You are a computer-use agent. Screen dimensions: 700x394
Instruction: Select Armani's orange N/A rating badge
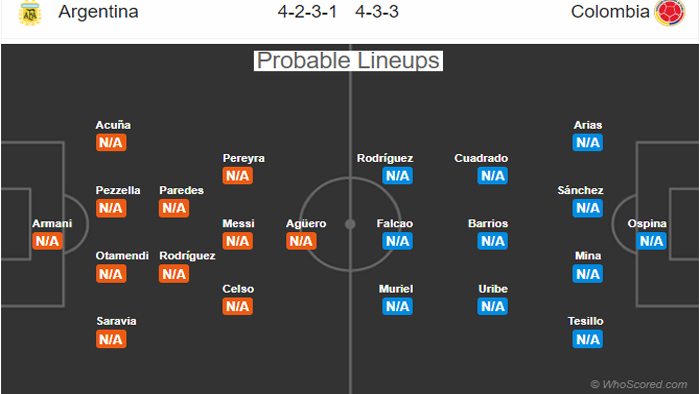tap(47, 241)
